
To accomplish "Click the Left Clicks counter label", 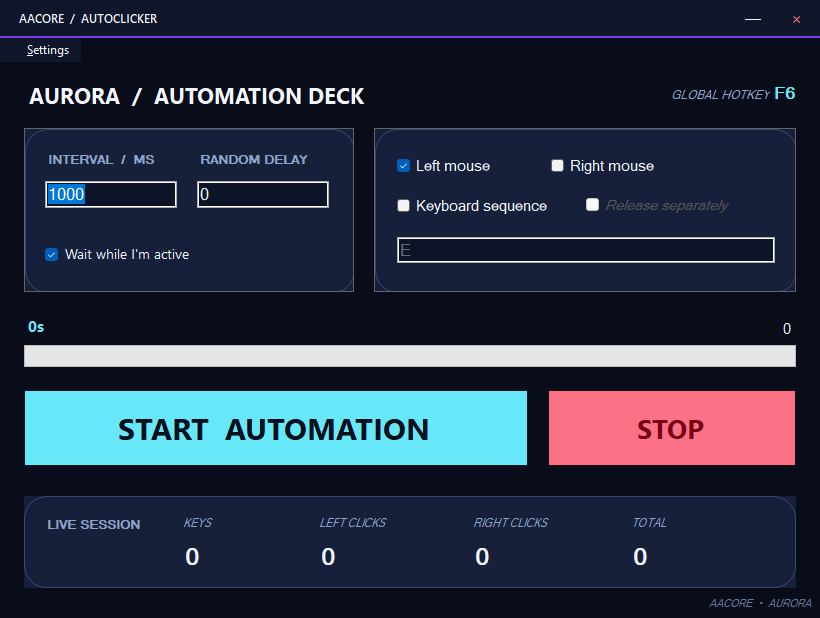I will [x=353, y=522].
